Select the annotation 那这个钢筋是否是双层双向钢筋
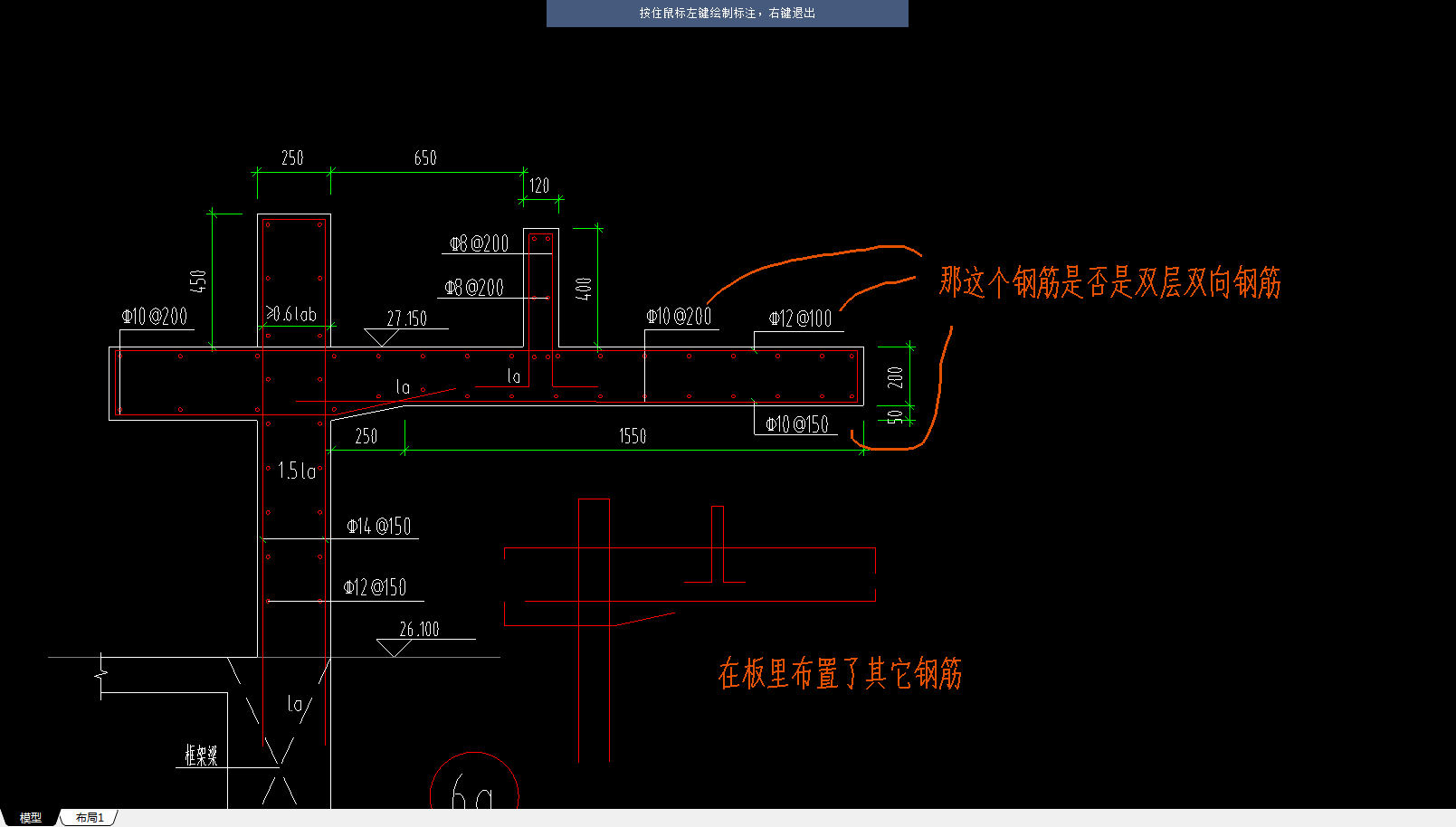 1110,282
